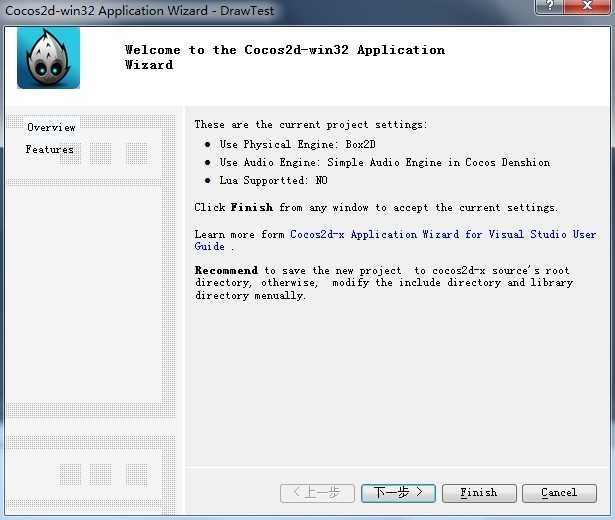Click 'These are the current project settings' text
The height and width of the screenshot is (520, 615).
pyautogui.click(x=311, y=125)
